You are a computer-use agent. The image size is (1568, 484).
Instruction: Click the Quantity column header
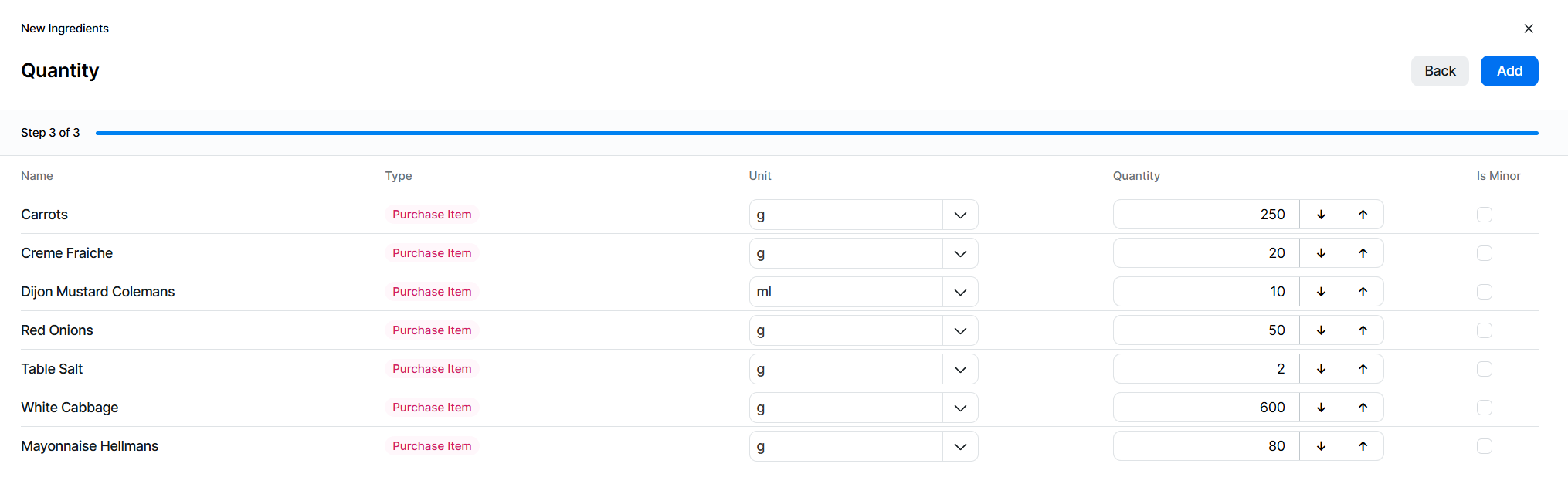point(1135,176)
